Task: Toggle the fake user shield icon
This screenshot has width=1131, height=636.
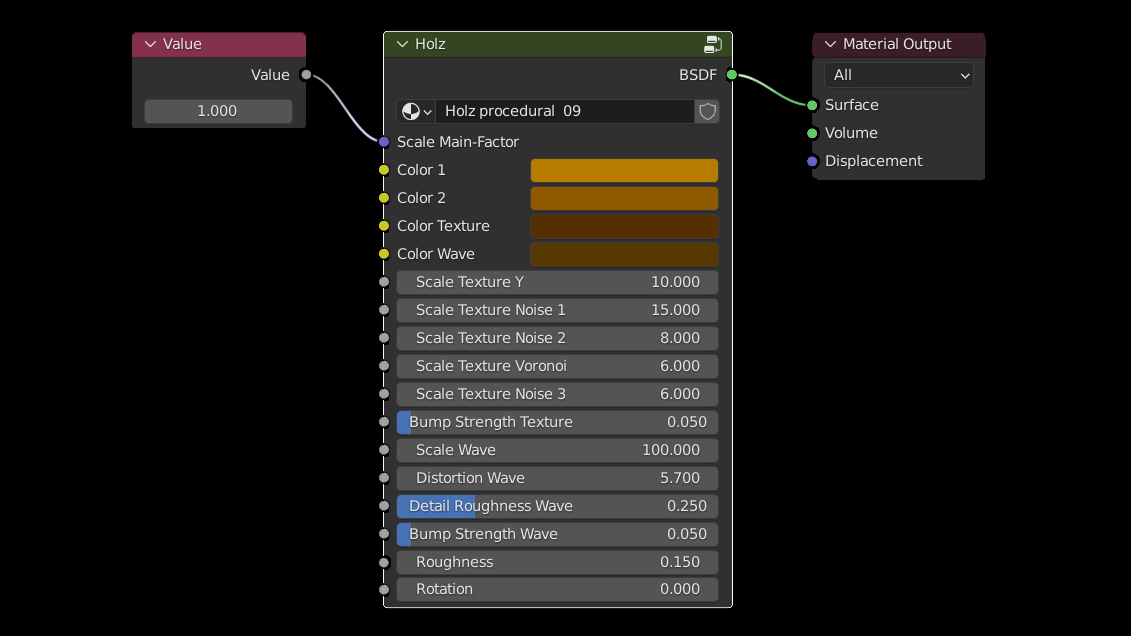Action: (x=707, y=111)
